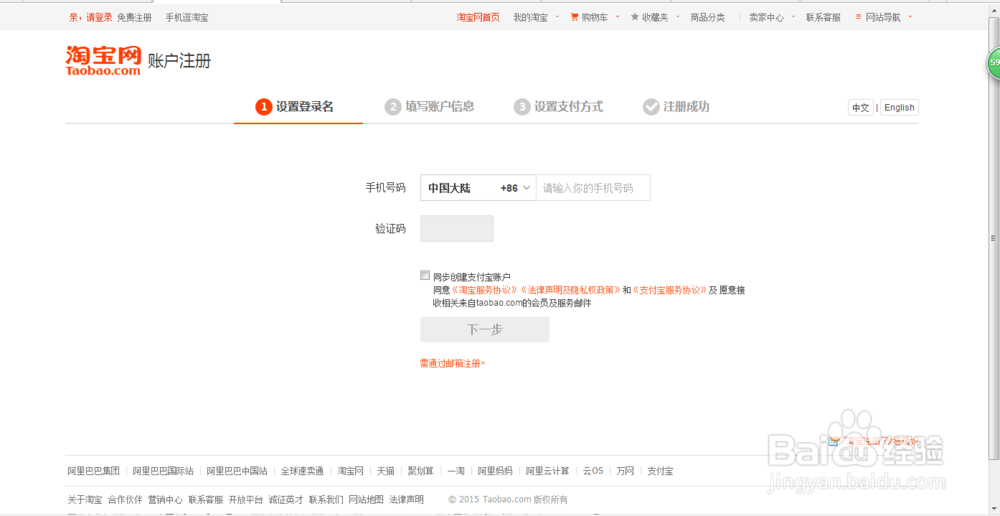The width and height of the screenshot is (1000, 516).
Task: Open the shopping cart icon
Action: tap(574, 17)
